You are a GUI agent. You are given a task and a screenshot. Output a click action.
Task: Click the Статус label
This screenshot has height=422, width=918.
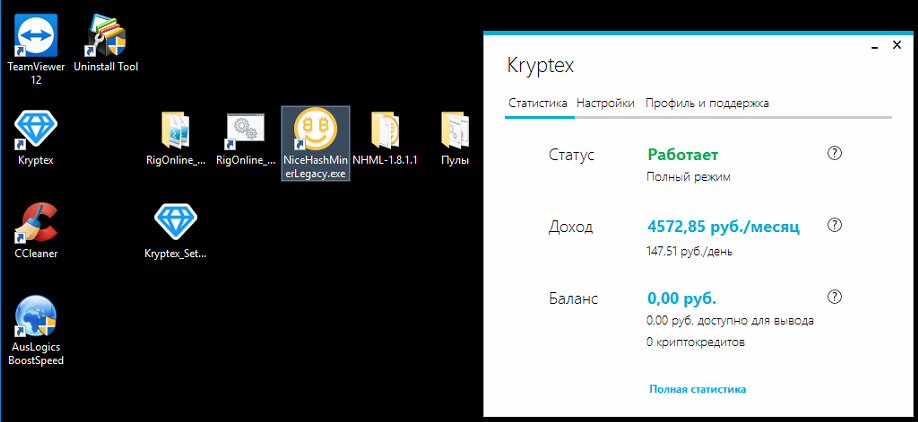point(572,155)
